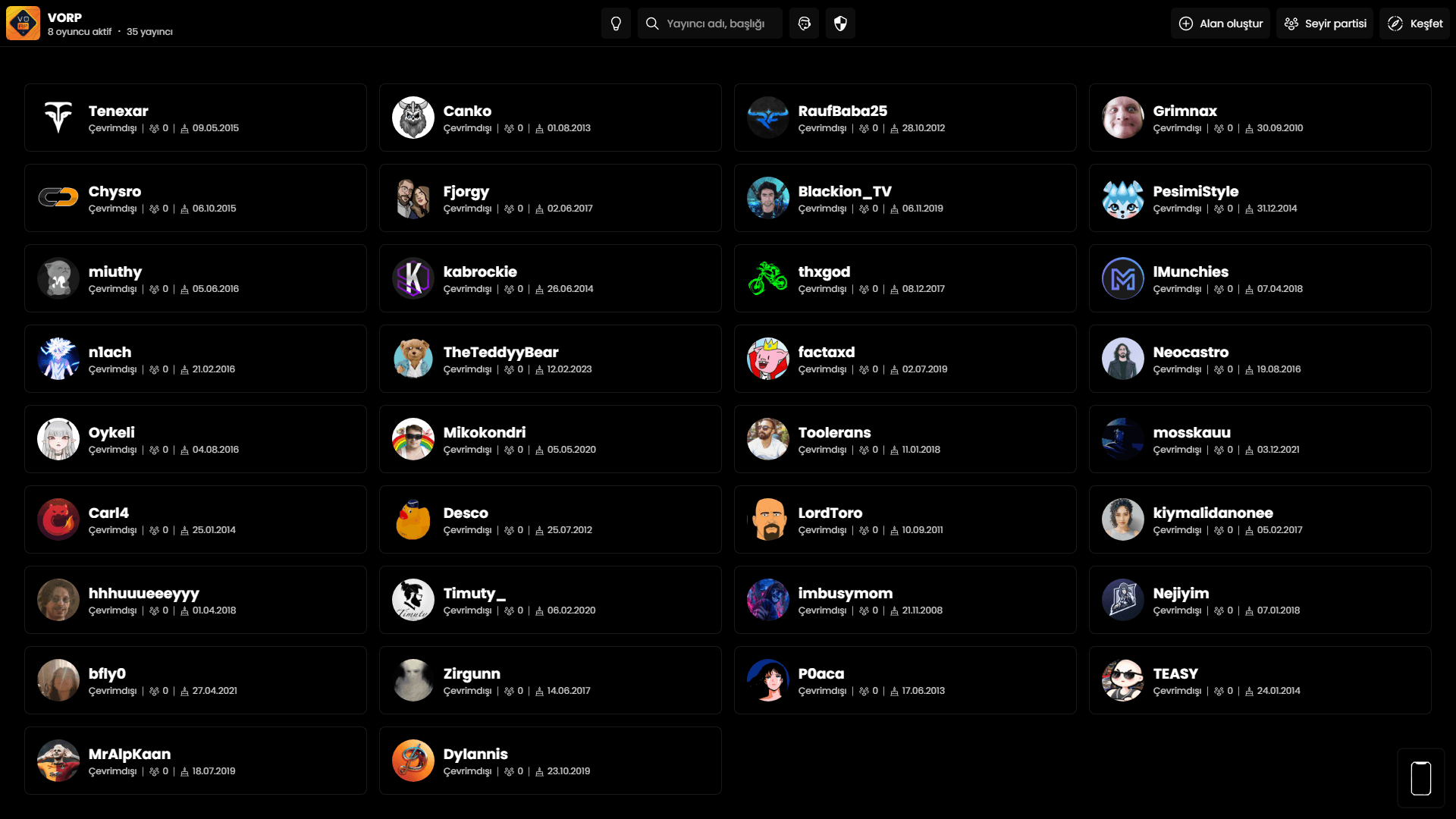Viewport: 1456px width, 819px height.
Task: Click IMunchies' M logo avatar
Action: 1122,278
